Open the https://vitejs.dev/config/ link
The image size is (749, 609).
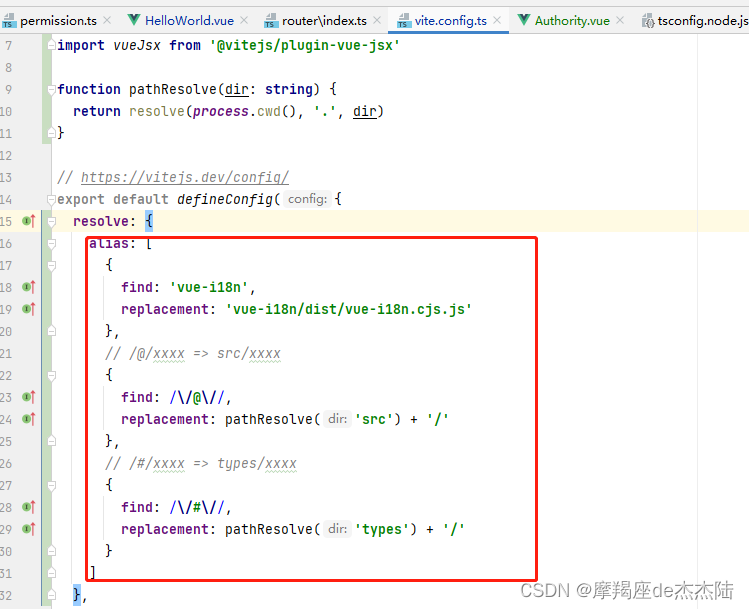point(185,177)
